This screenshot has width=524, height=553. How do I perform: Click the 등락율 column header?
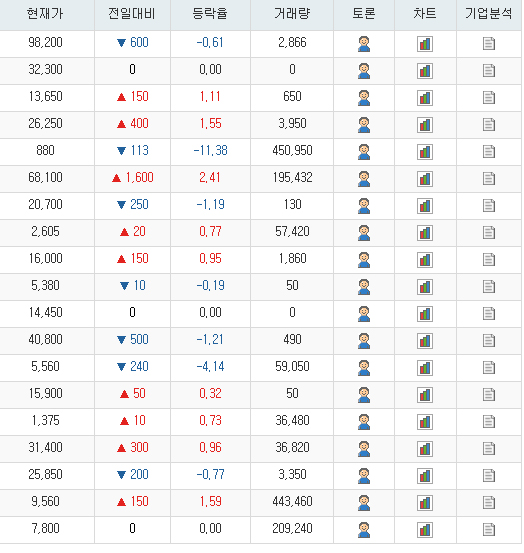click(x=210, y=14)
